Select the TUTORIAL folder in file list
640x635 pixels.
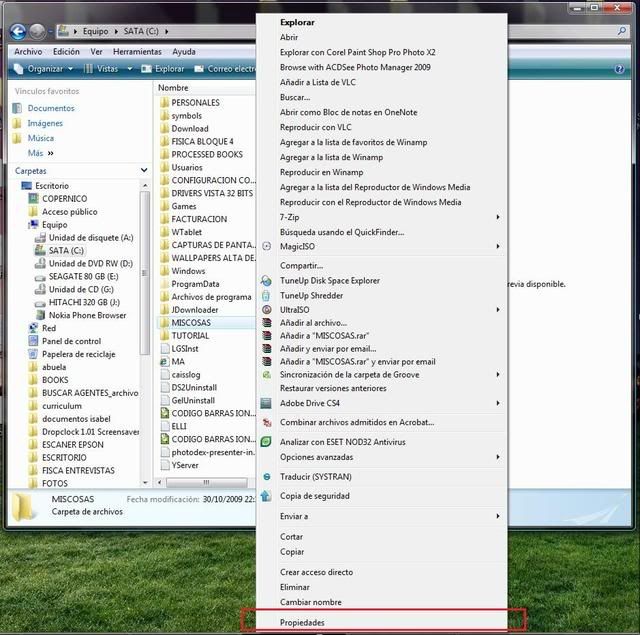[190, 336]
